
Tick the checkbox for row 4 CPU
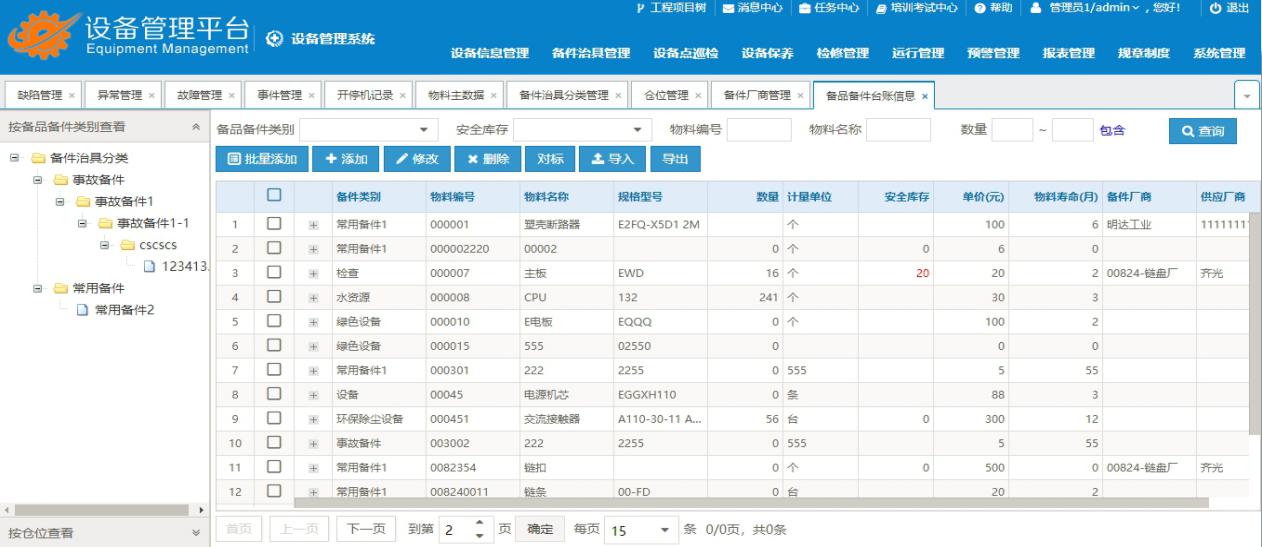coord(272,297)
